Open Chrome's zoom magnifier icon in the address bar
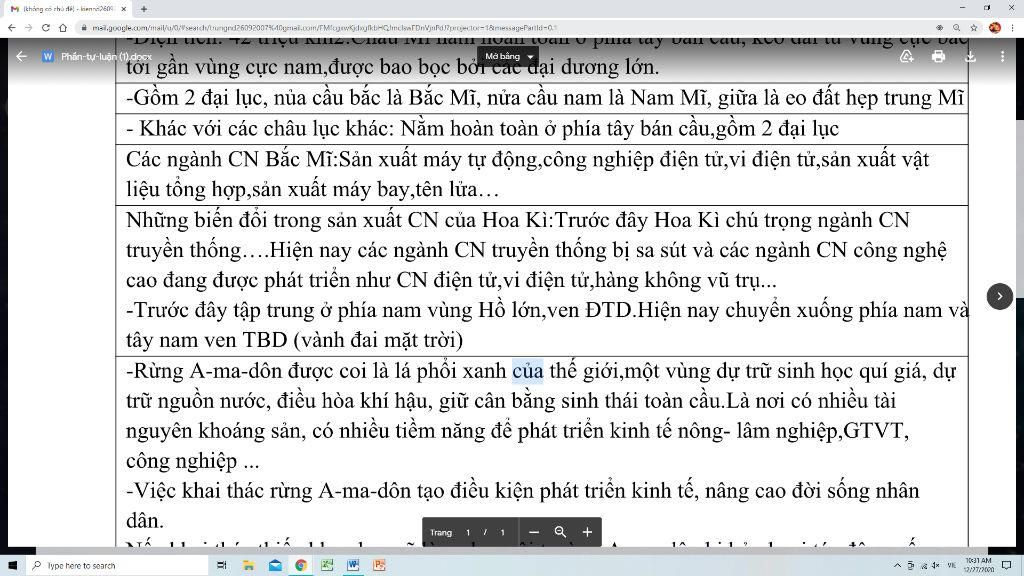 [956, 27]
